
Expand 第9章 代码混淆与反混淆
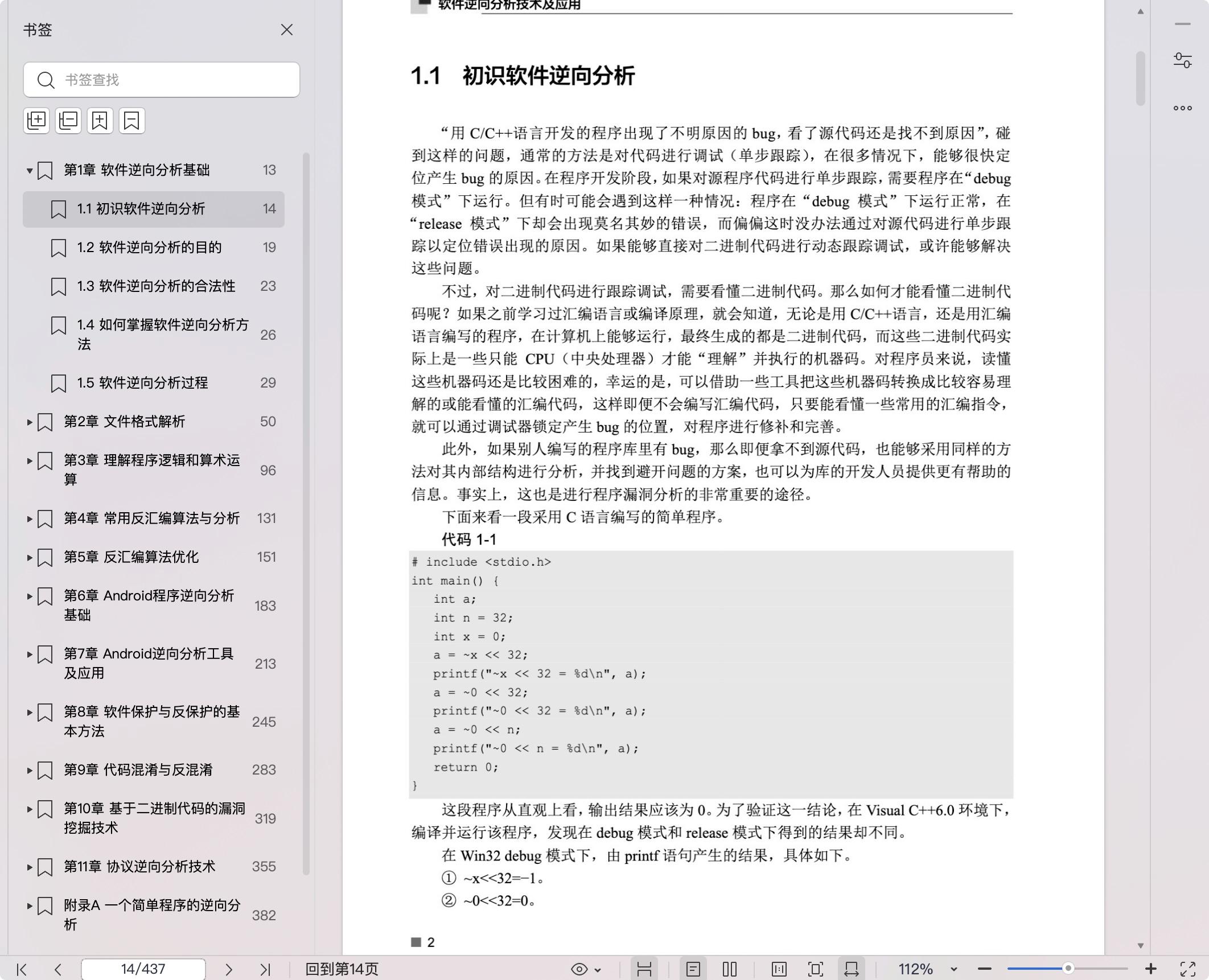29,770
